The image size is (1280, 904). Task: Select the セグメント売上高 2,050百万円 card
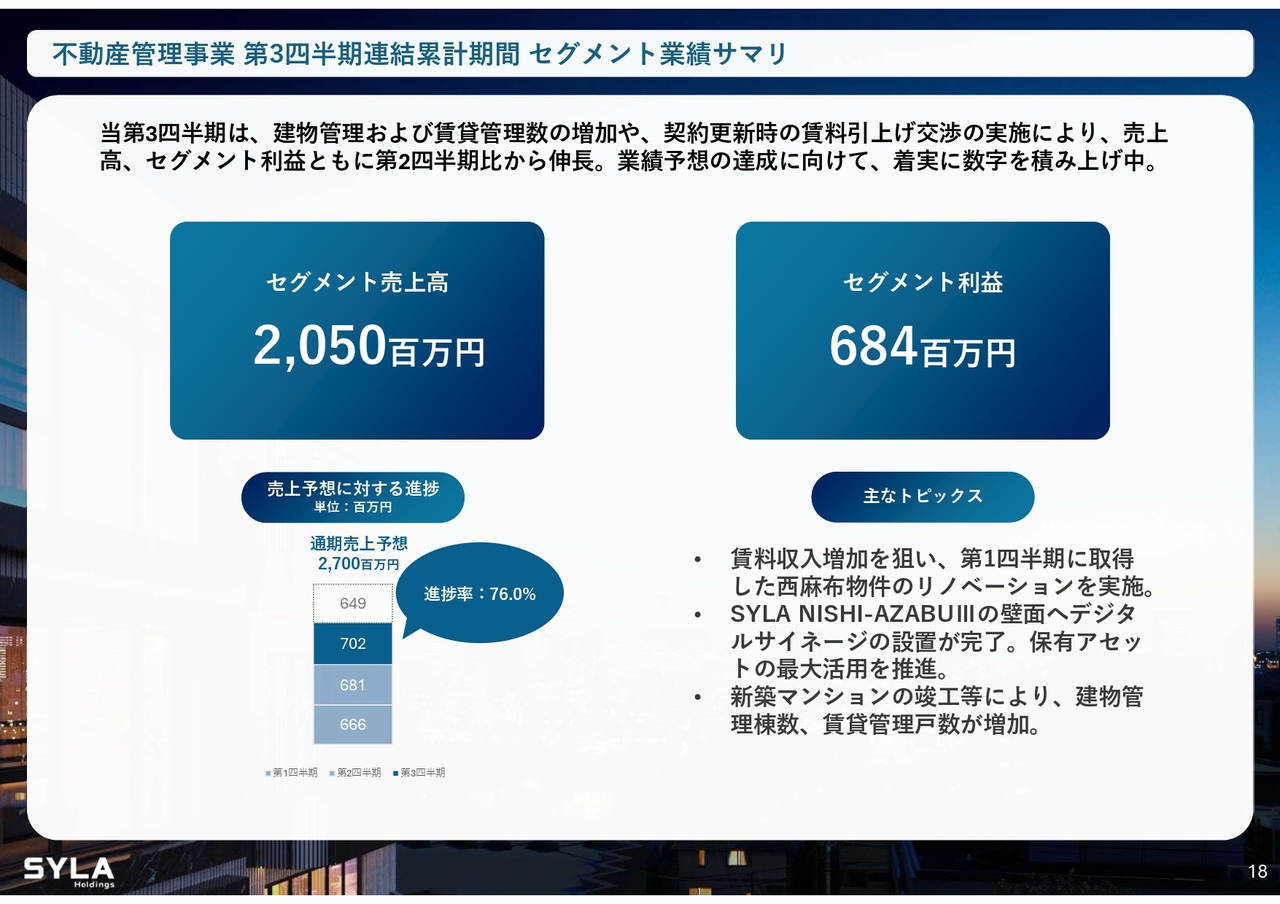[357, 330]
